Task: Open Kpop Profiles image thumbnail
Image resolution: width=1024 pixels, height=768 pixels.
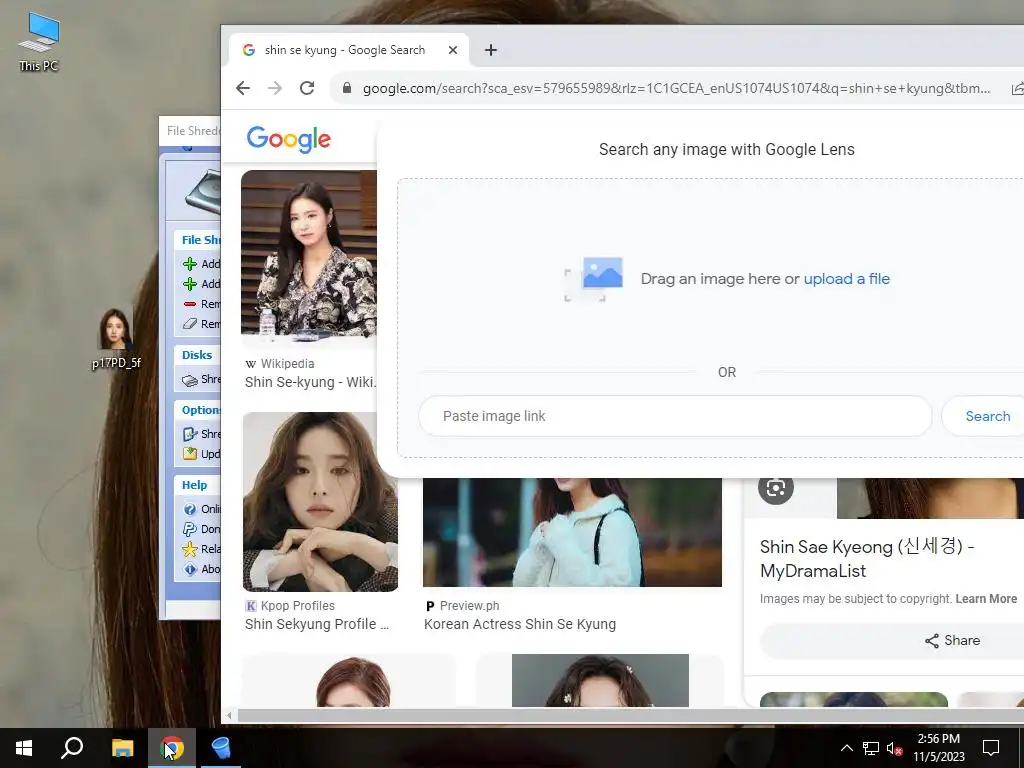Action: 320,502
